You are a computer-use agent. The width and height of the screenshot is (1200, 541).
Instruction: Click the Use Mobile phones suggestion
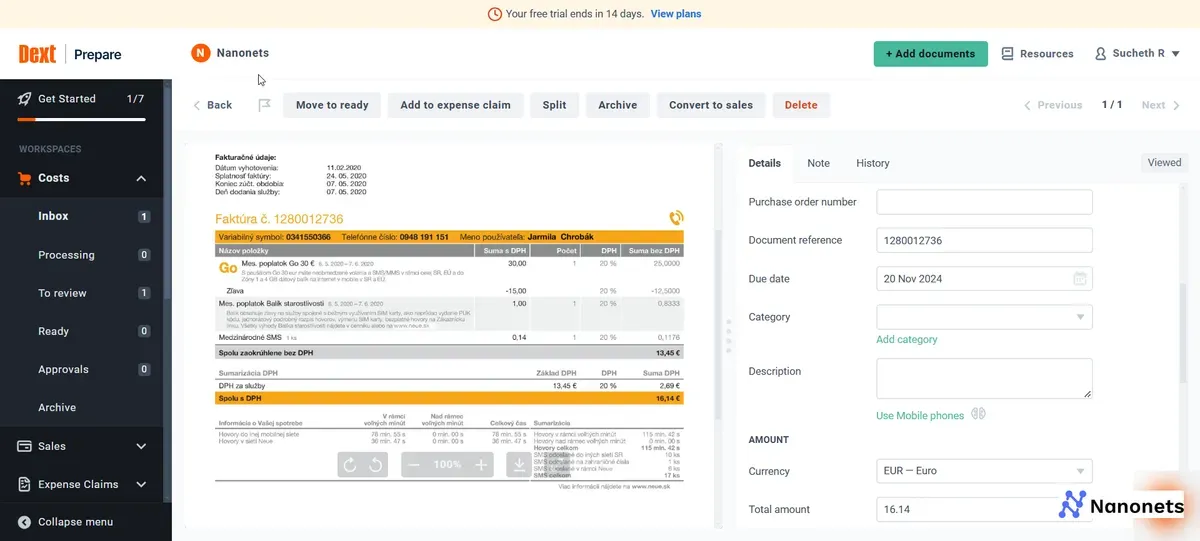920,415
